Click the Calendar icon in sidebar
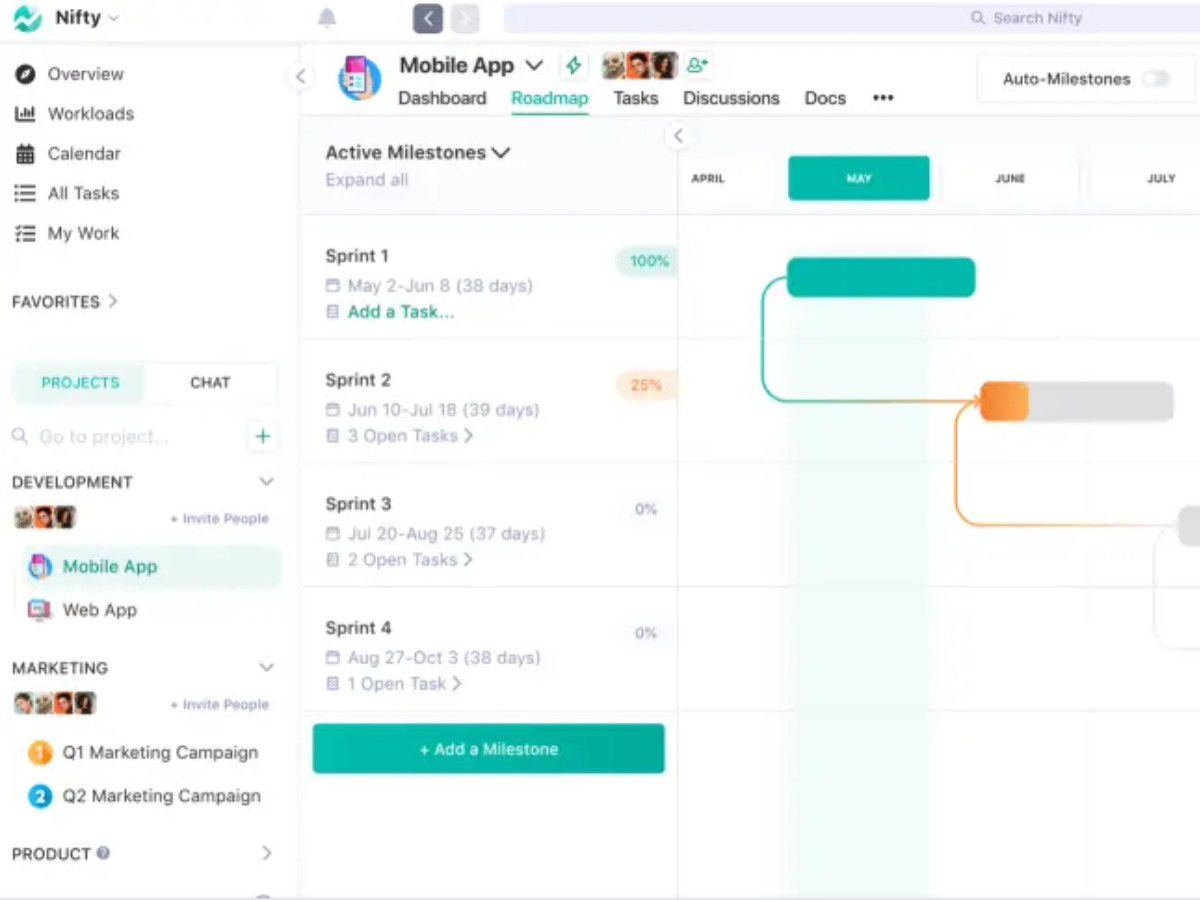This screenshot has height=900, width=1200. [25, 154]
